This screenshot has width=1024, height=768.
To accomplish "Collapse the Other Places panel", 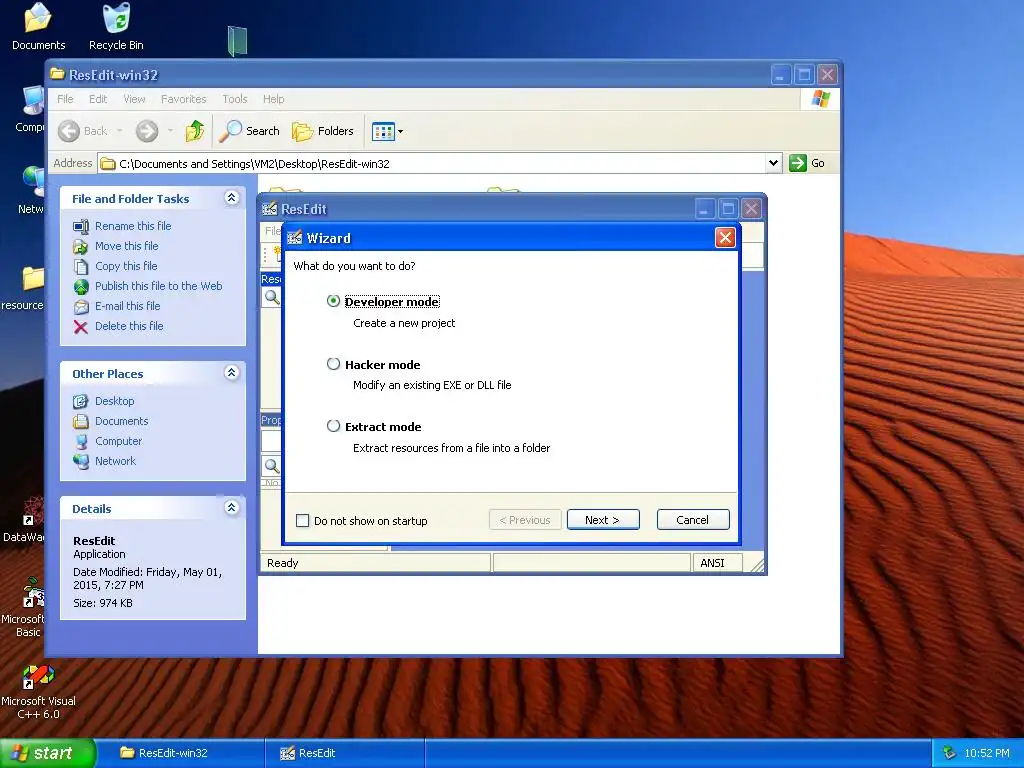I will point(231,372).
